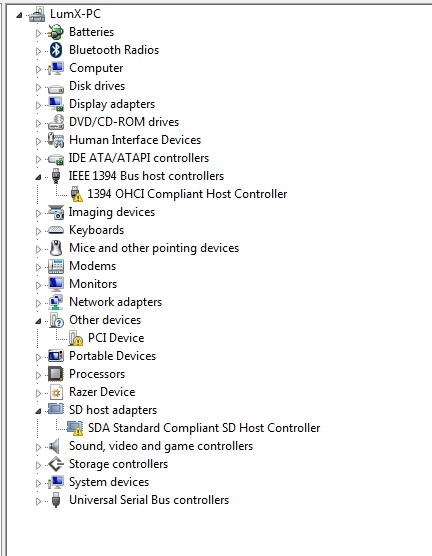Click the Processors chip icon
Screen dimensions: 432x556
point(56,374)
